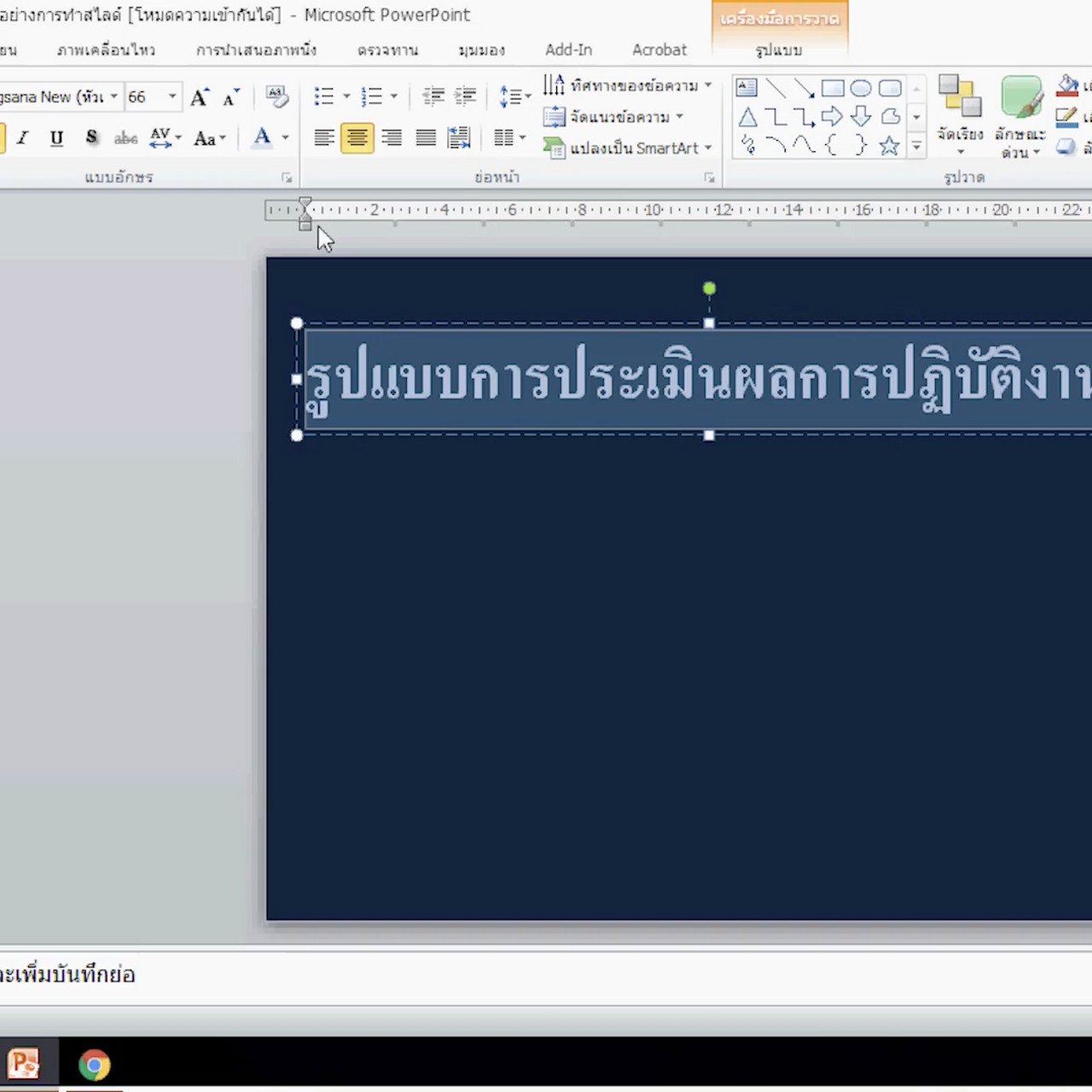Open the Add-In tab
The width and height of the screenshot is (1092, 1092).
pyautogui.click(x=569, y=50)
